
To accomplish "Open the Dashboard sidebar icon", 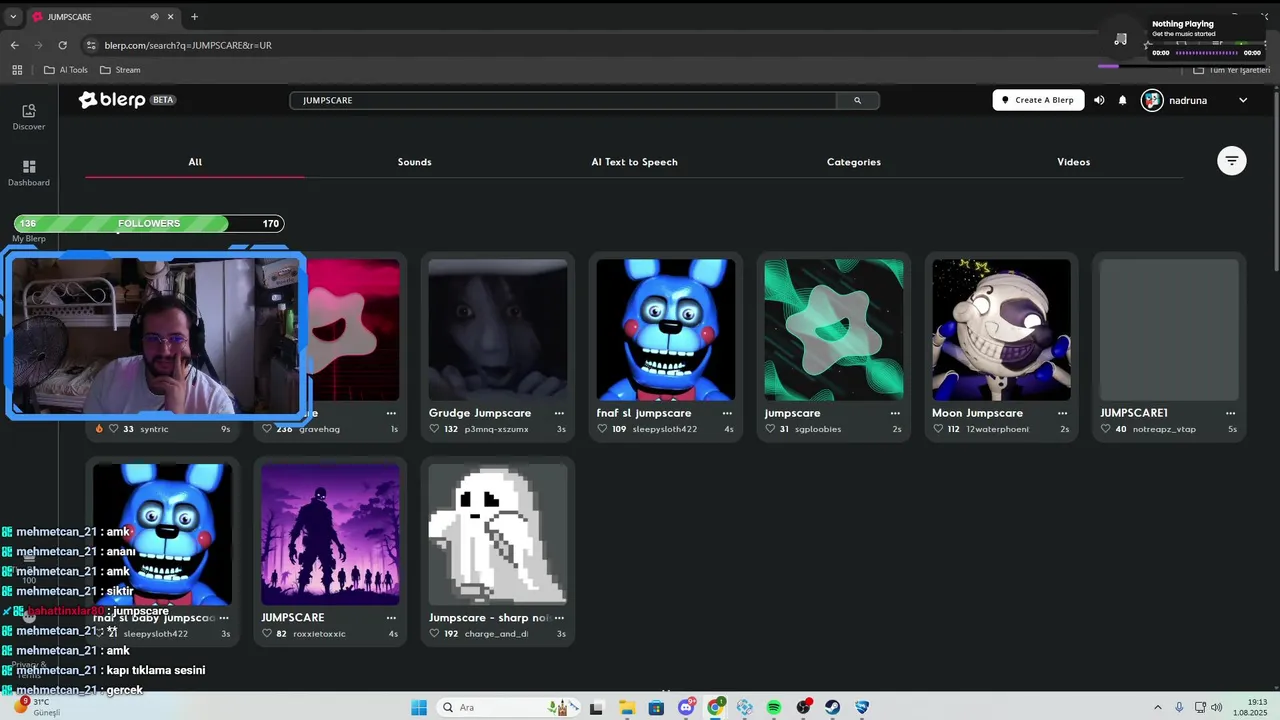I will pyautogui.click(x=29, y=172).
